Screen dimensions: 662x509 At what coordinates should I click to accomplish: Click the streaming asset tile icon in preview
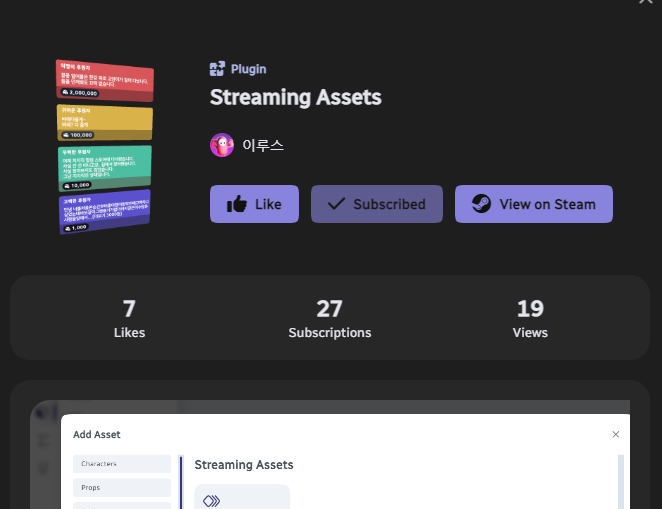point(212,501)
